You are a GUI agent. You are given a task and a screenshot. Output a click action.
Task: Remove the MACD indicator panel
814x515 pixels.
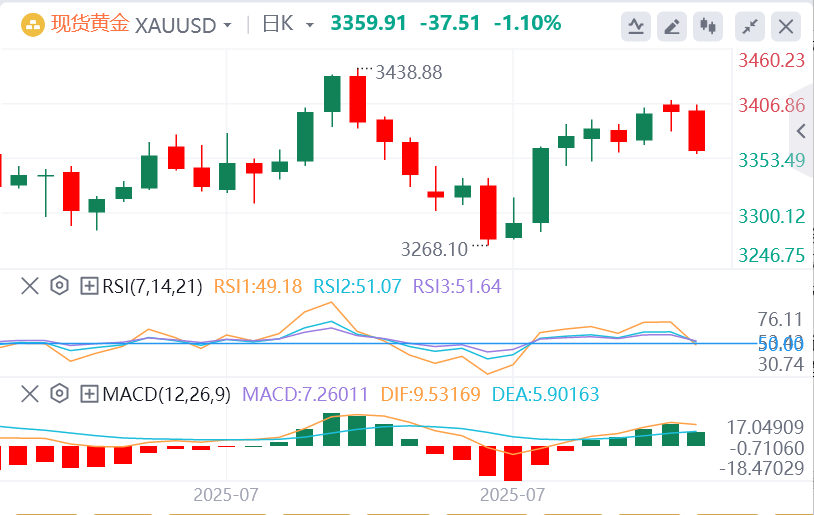(x=30, y=394)
